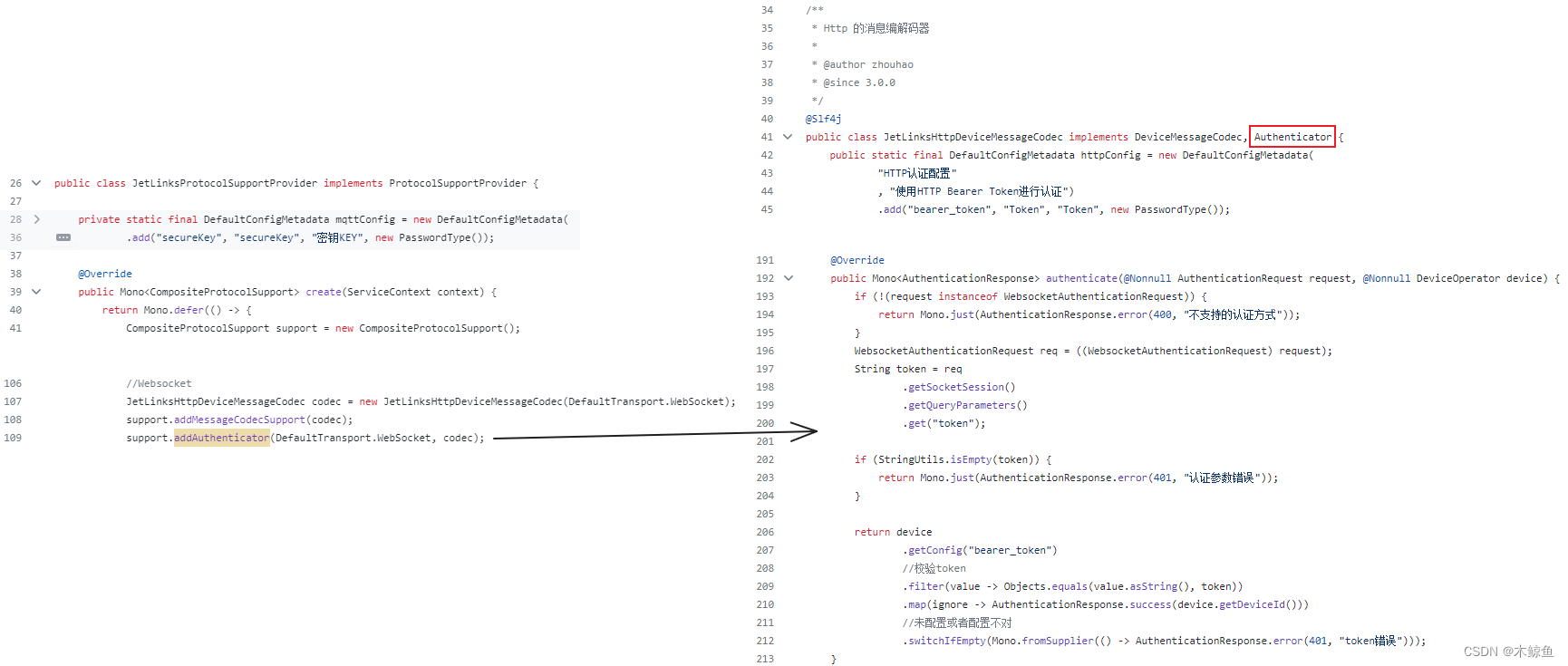Click the "bearer_token" string on line 45
Screen dimensions: 1568x666
[949, 209]
